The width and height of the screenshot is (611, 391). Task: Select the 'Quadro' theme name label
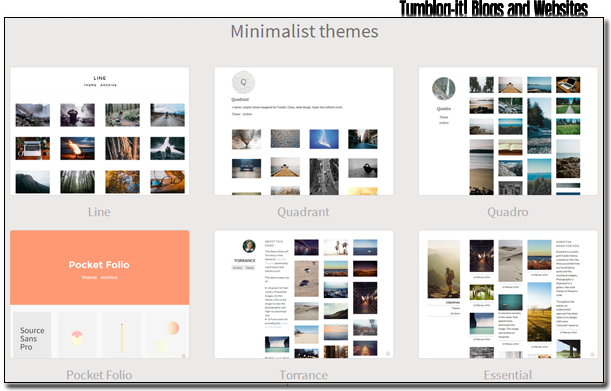508,212
